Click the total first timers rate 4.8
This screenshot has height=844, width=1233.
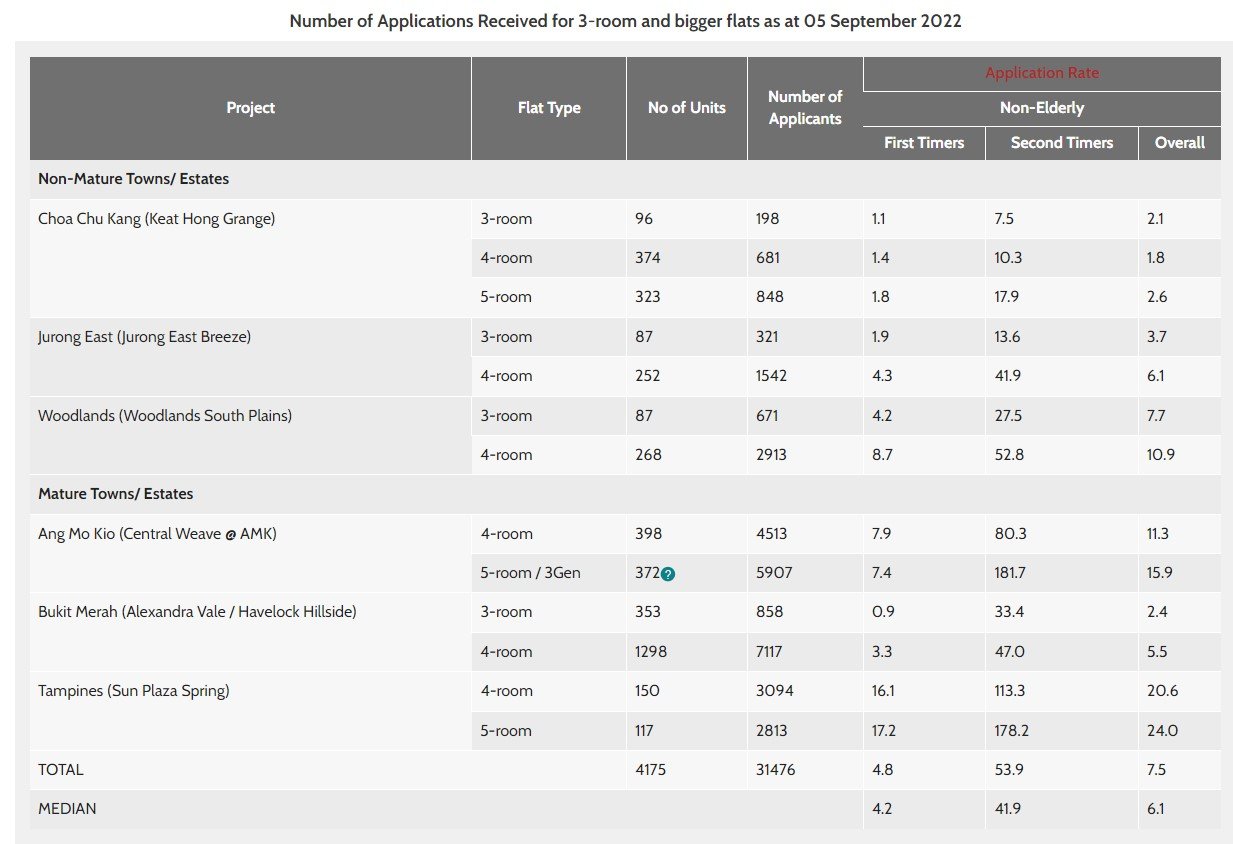point(882,770)
